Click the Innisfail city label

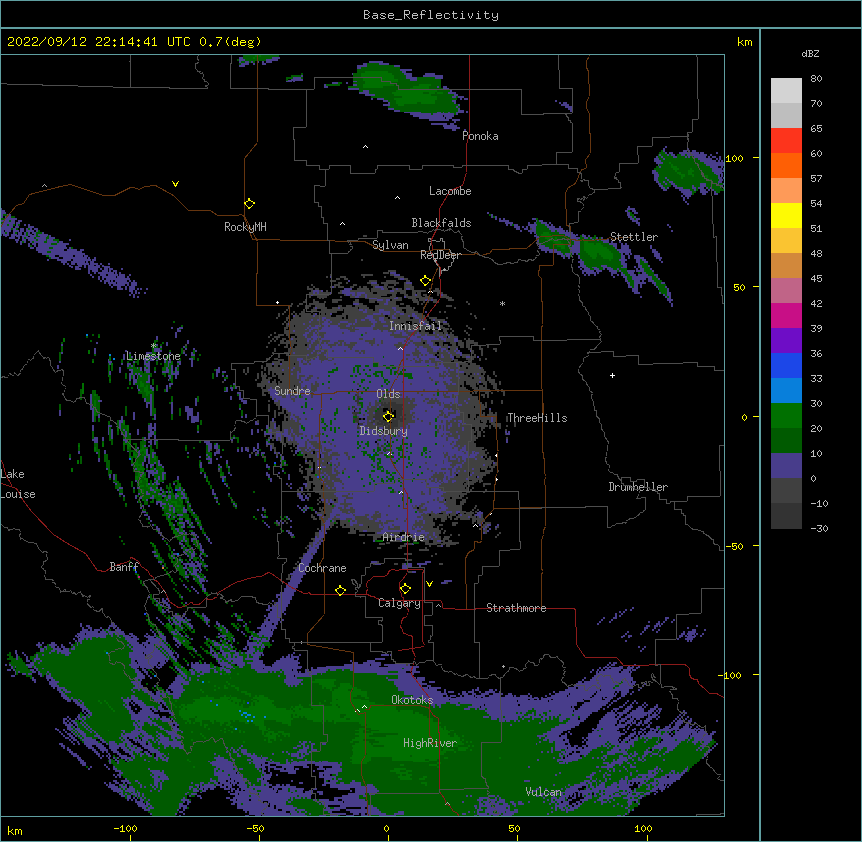pyautogui.click(x=416, y=326)
